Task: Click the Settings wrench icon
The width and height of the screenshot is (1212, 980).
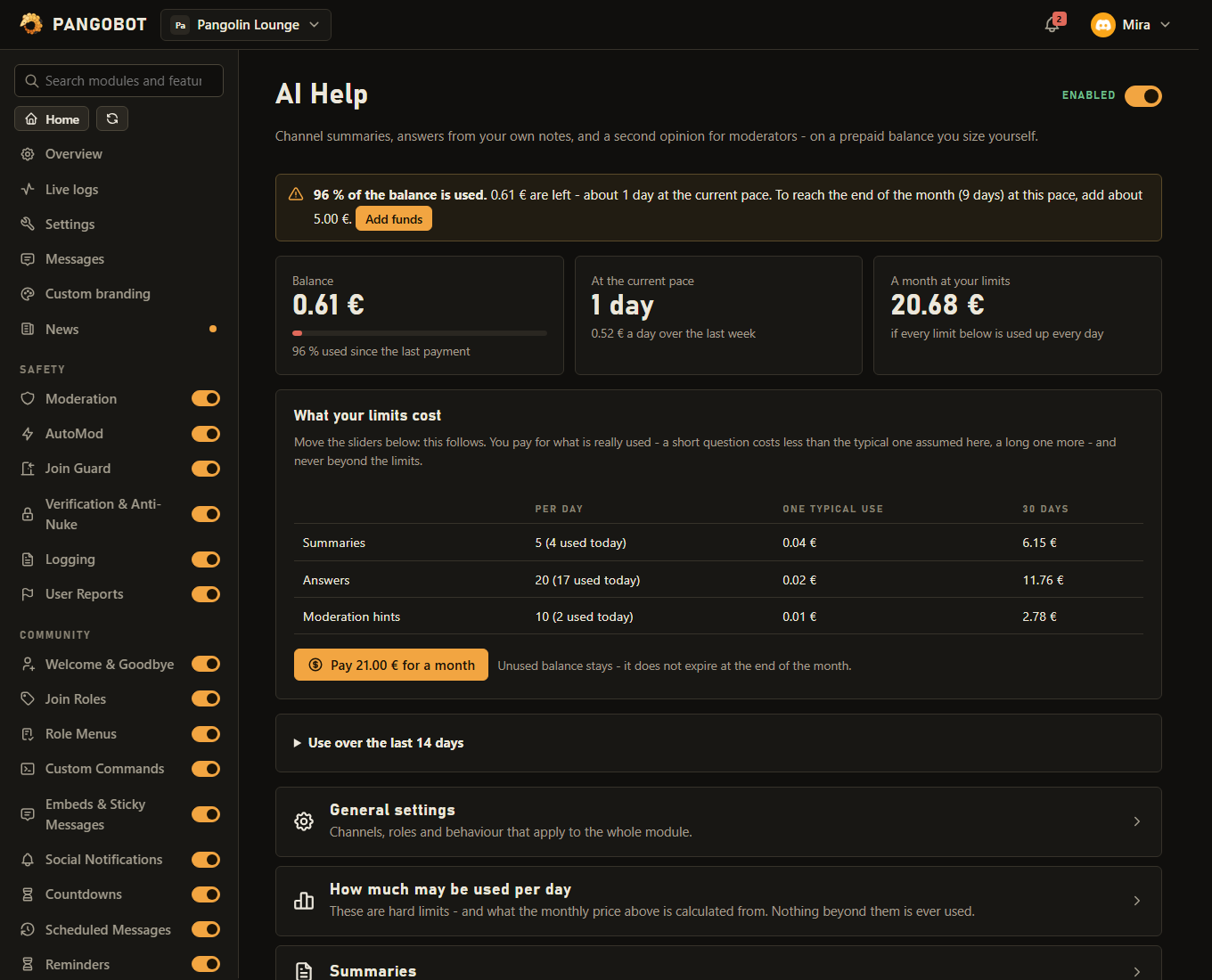Action: 28,224
